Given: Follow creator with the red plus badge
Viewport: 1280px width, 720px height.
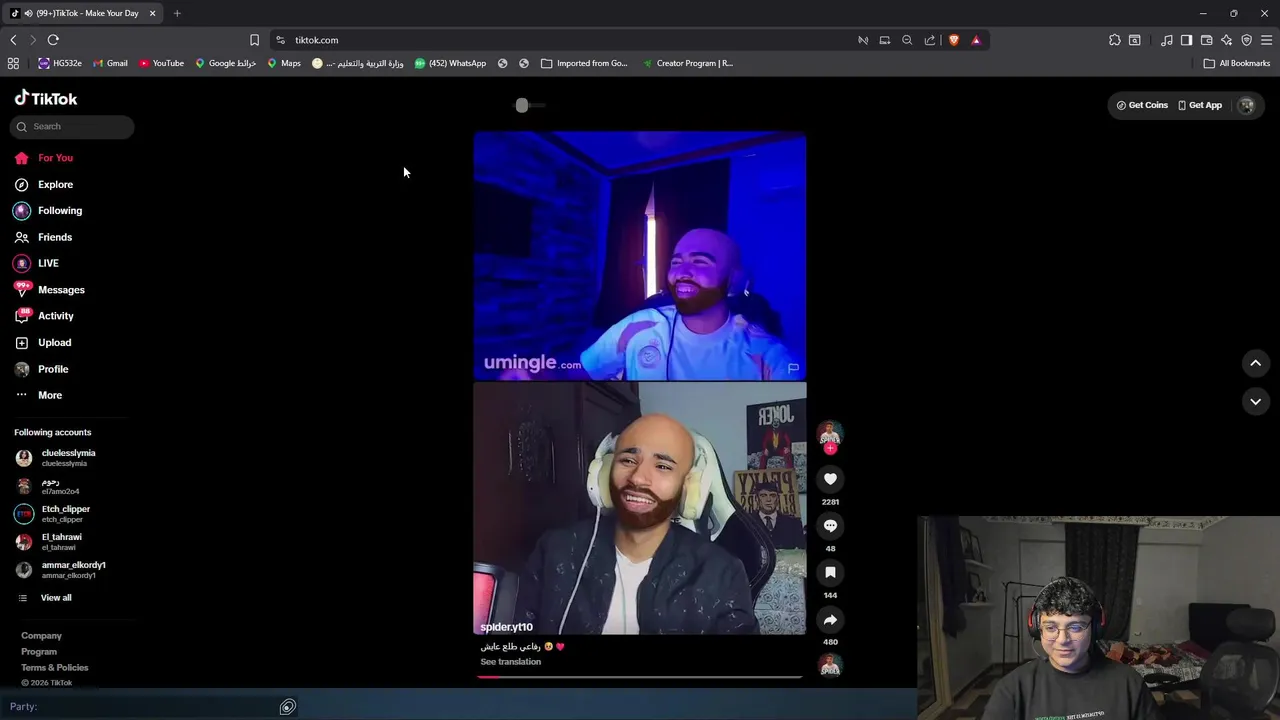Looking at the screenshot, I should point(830,449).
